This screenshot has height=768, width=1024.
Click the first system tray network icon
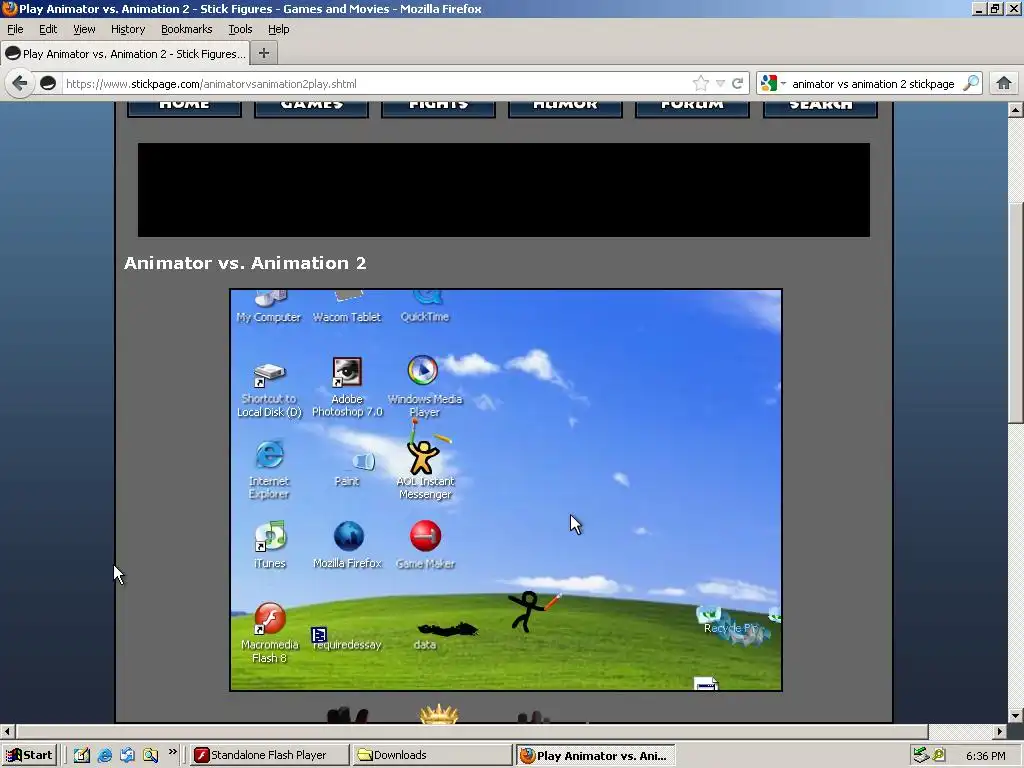(921, 756)
